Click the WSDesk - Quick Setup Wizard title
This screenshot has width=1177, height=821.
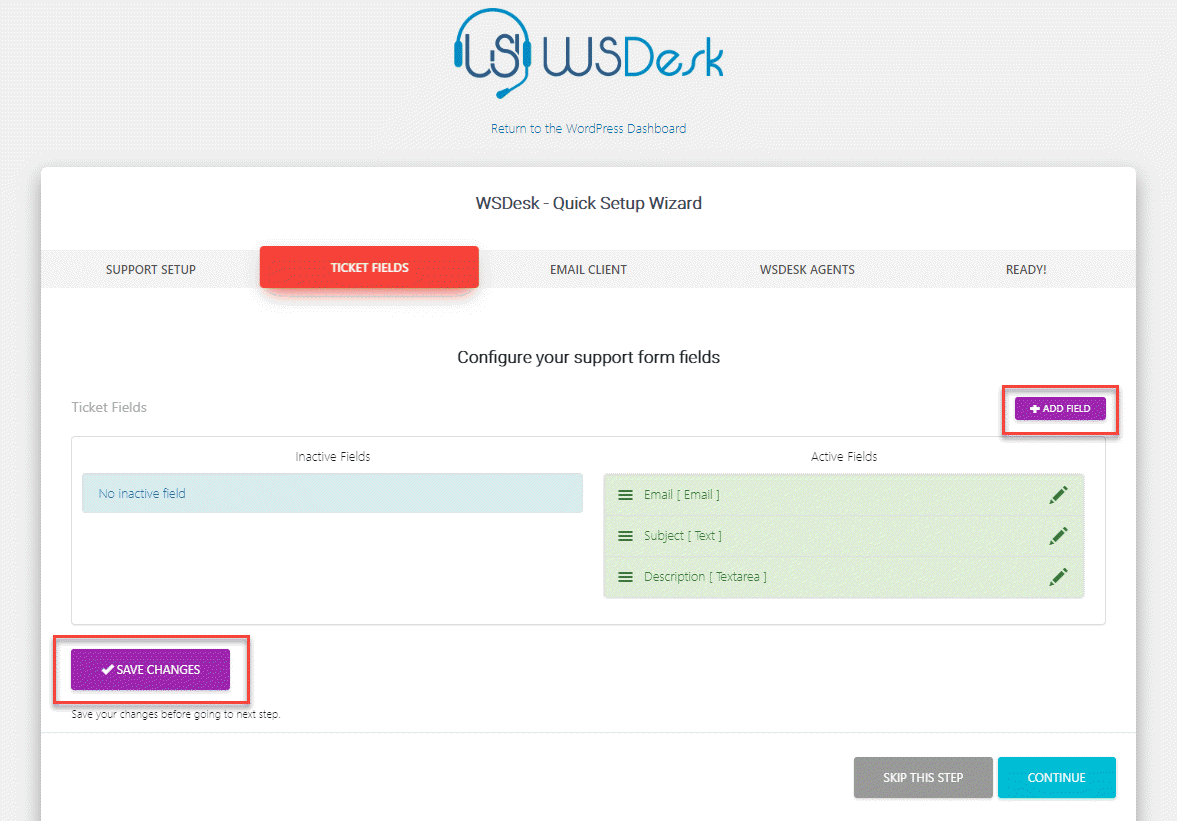pos(588,203)
